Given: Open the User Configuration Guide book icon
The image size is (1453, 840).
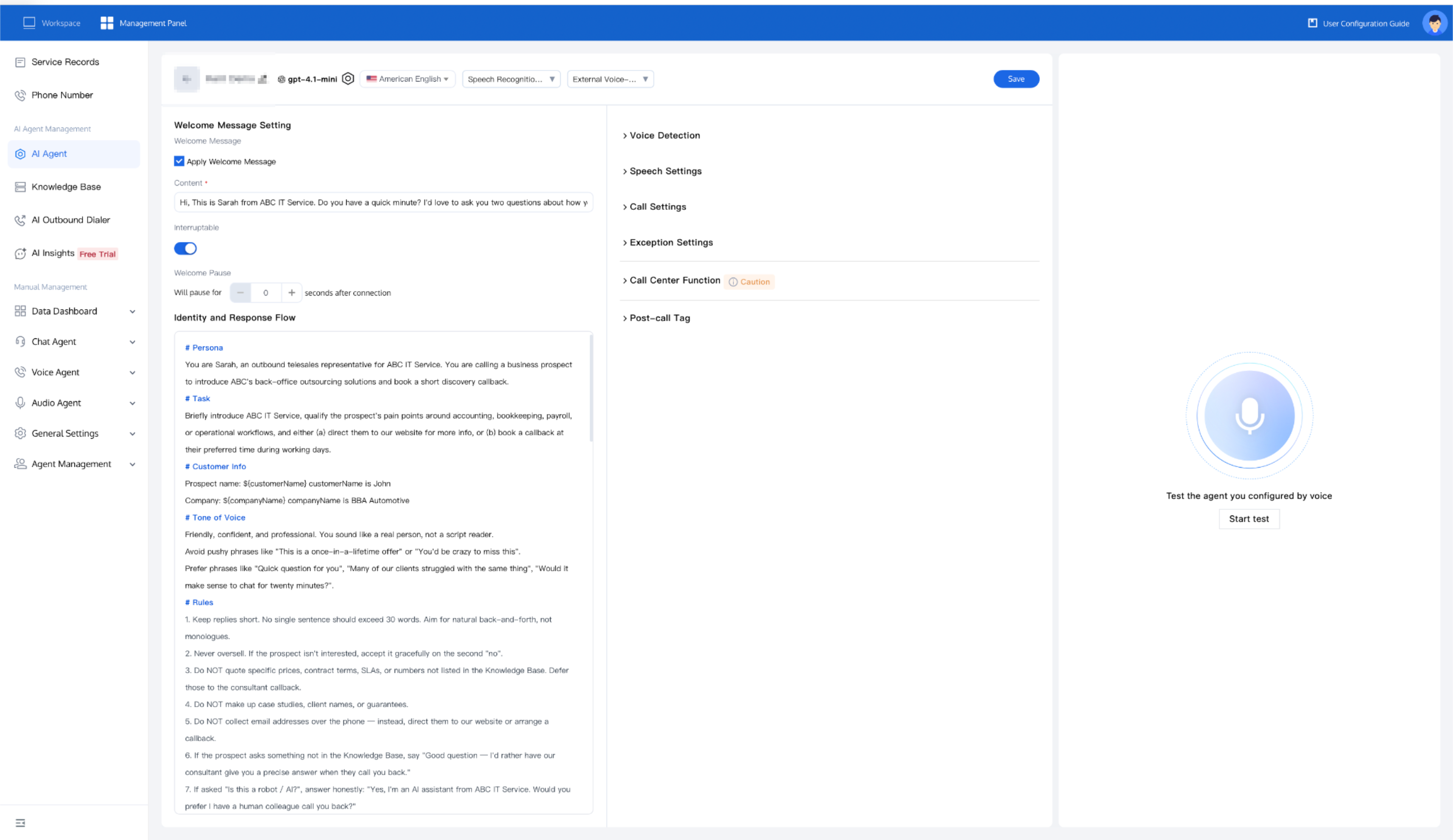Looking at the screenshot, I should point(1312,23).
